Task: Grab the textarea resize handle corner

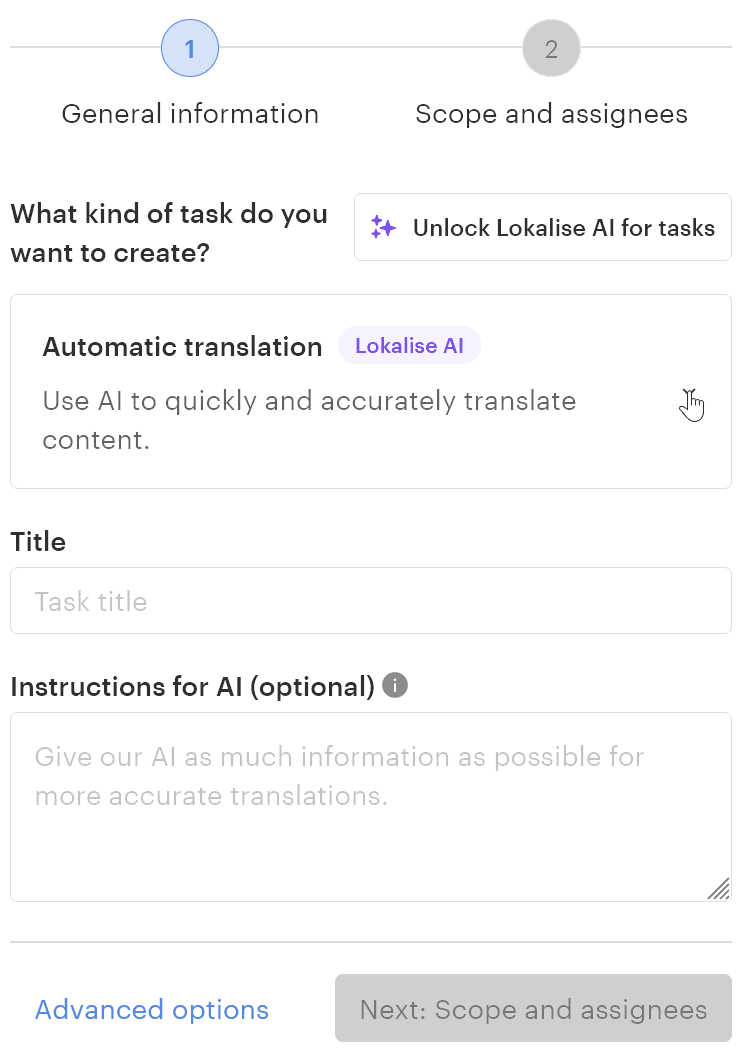Action: 719,889
